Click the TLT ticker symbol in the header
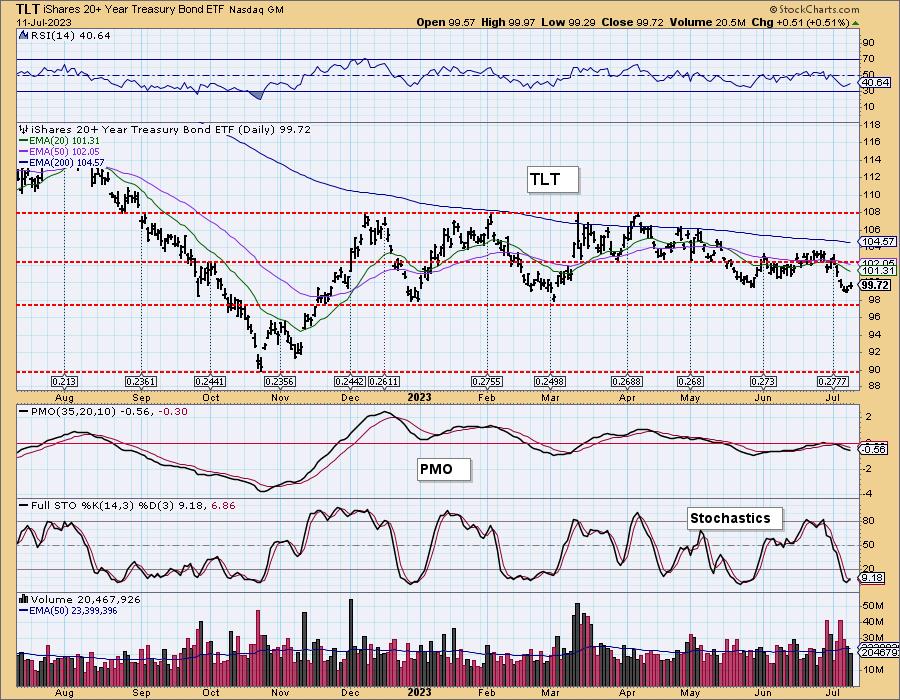The image size is (900, 700). coord(28,9)
